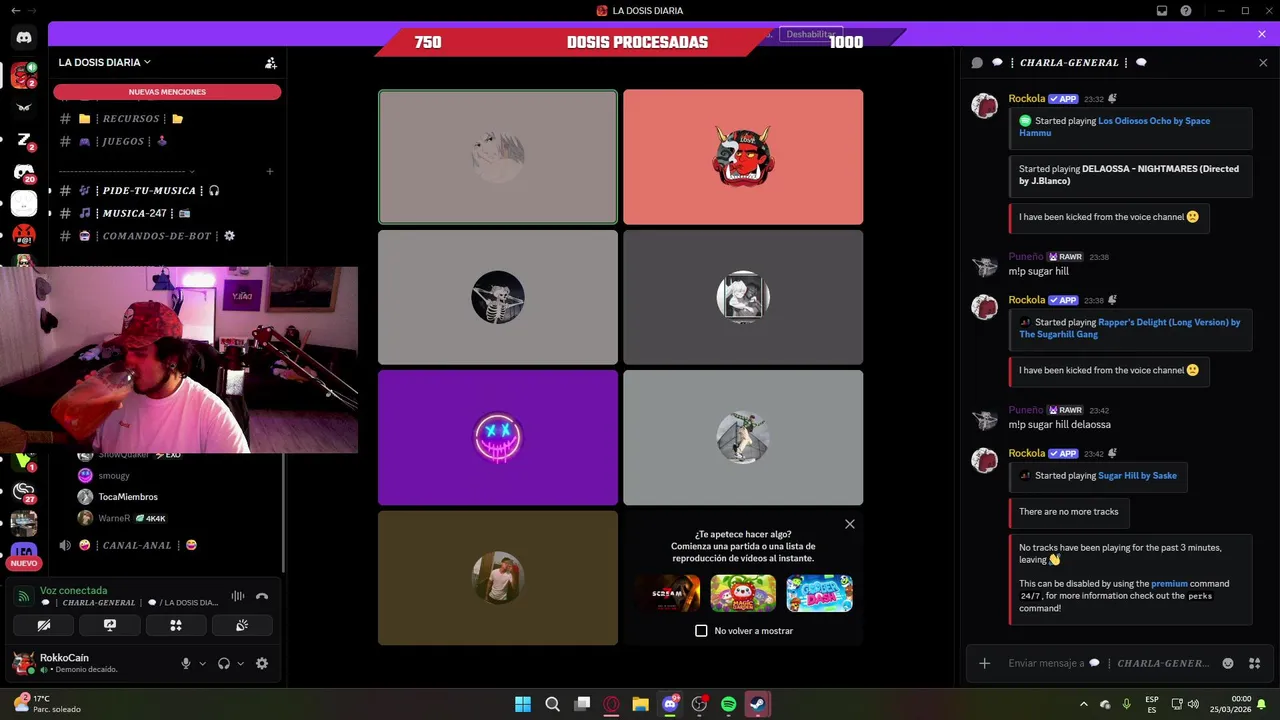Close CHARLA-GENERAL chat panel
1280x720 pixels.
1263,62
